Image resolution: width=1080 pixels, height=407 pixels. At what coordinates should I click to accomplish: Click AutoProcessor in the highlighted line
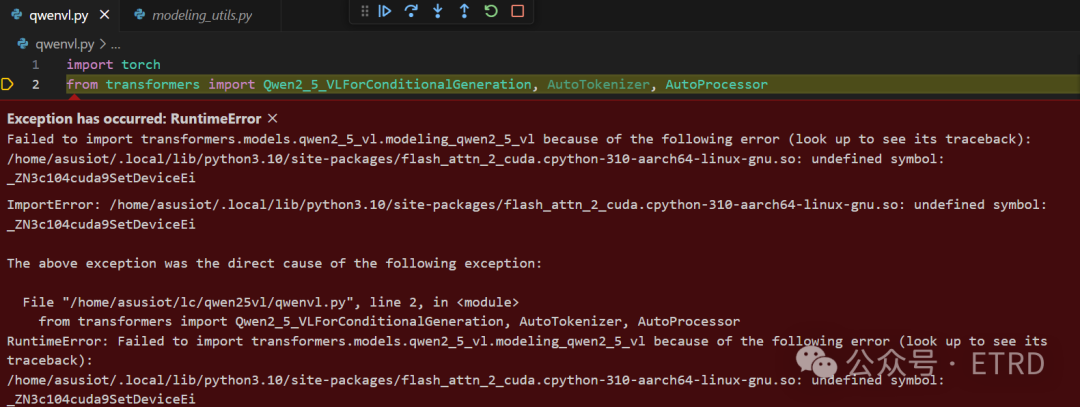pos(716,85)
